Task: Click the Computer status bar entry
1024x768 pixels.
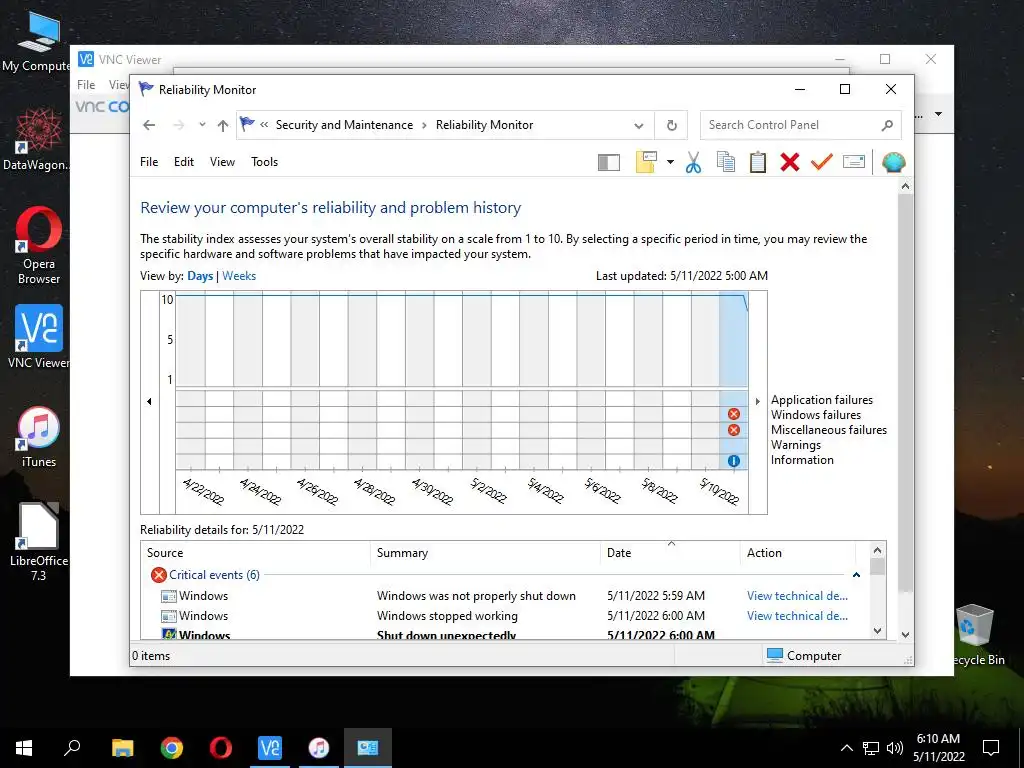Action: (x=804, y=656)
